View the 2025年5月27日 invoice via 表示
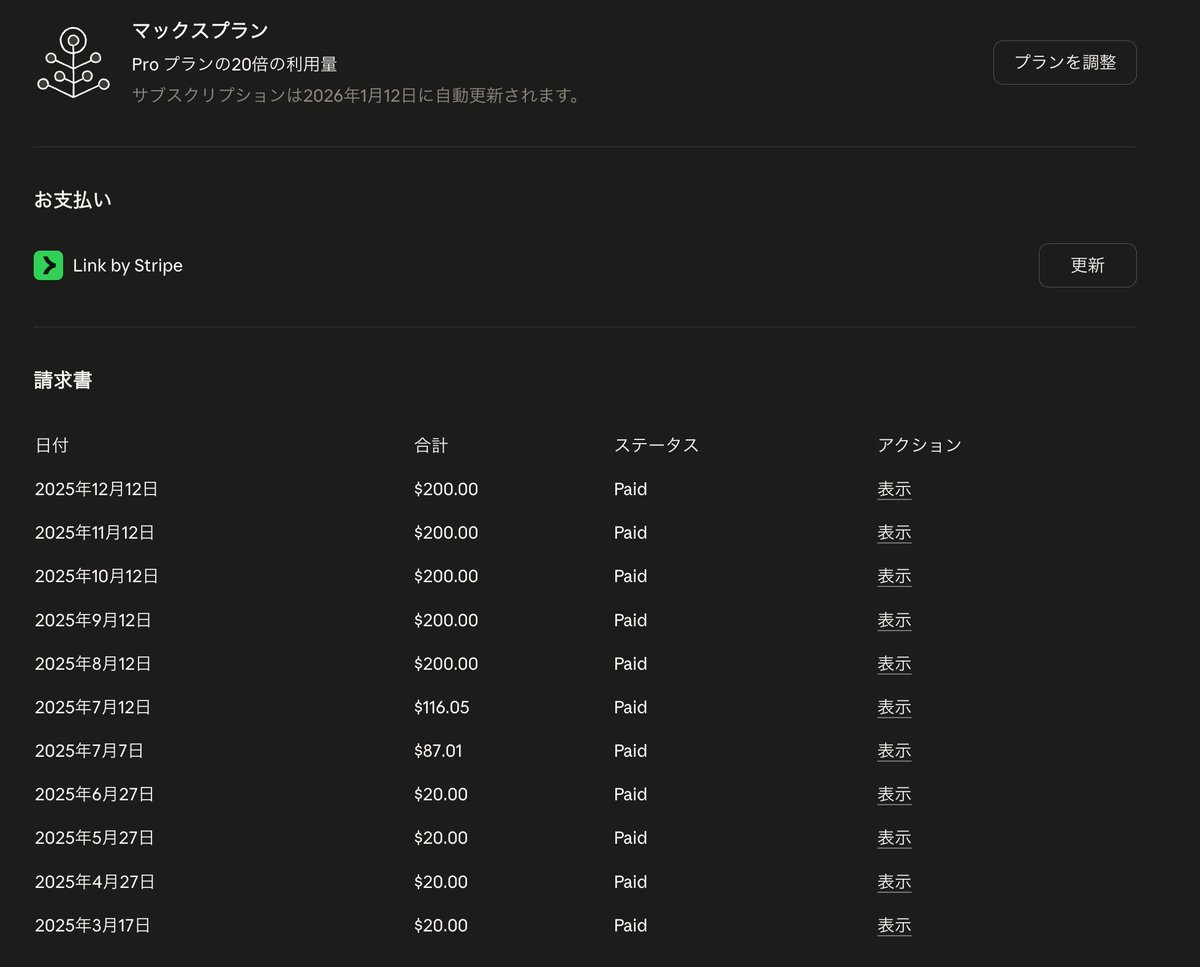This screenshot has width=1200, height=967. coord(894,838)
